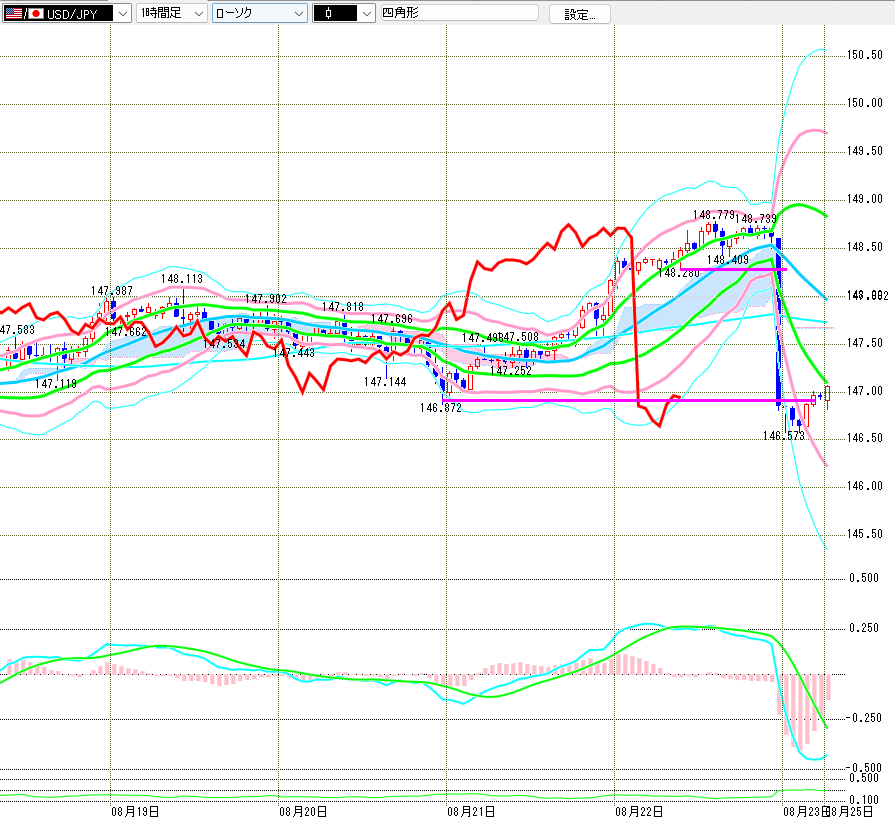Image resolution: width=895 pixels, height=820 pixels.
Task: Click the 148.779 high price label
Action: [713, 215]
